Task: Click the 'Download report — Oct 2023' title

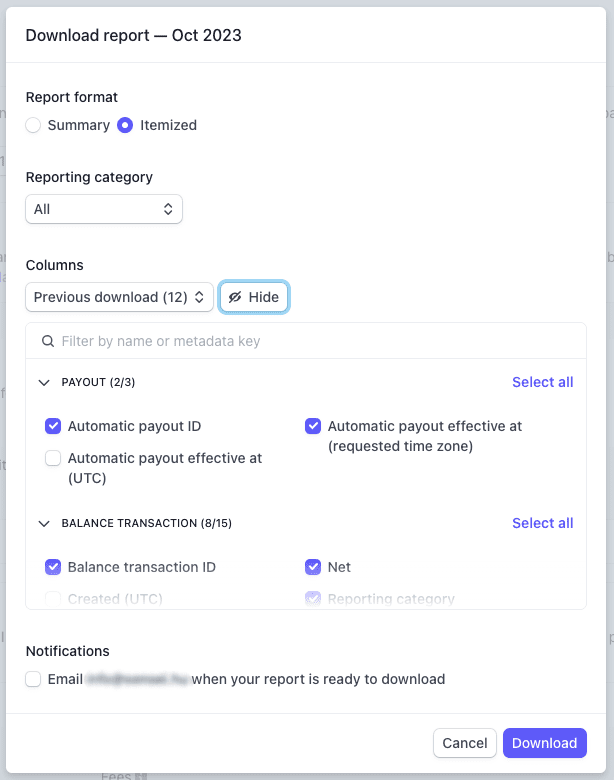Action: (x=133, y=35)
